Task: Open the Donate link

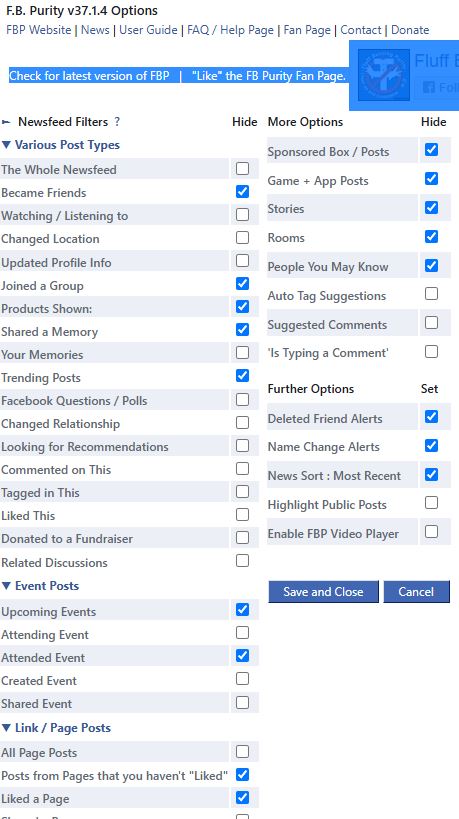Action: (x=410, y=30)
